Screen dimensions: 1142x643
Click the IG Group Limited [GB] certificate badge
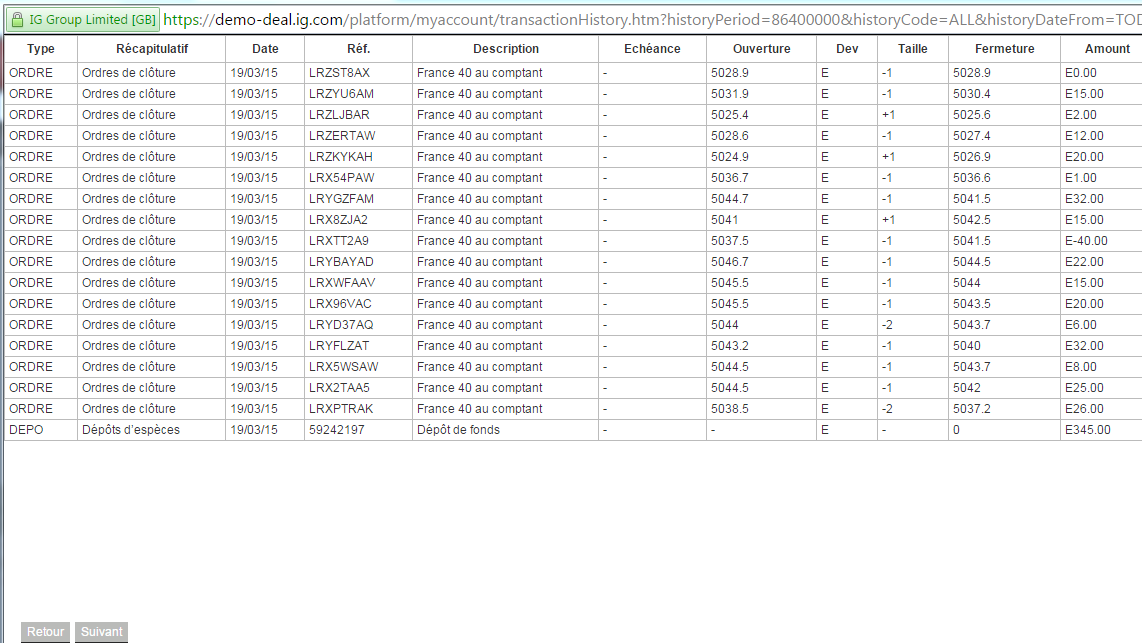coord(82,20)
